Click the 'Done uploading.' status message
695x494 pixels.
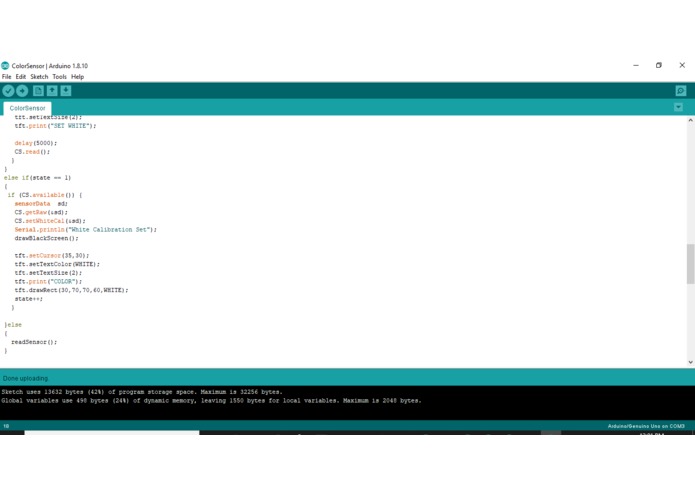pyautogui.click(x=25, y=378)
